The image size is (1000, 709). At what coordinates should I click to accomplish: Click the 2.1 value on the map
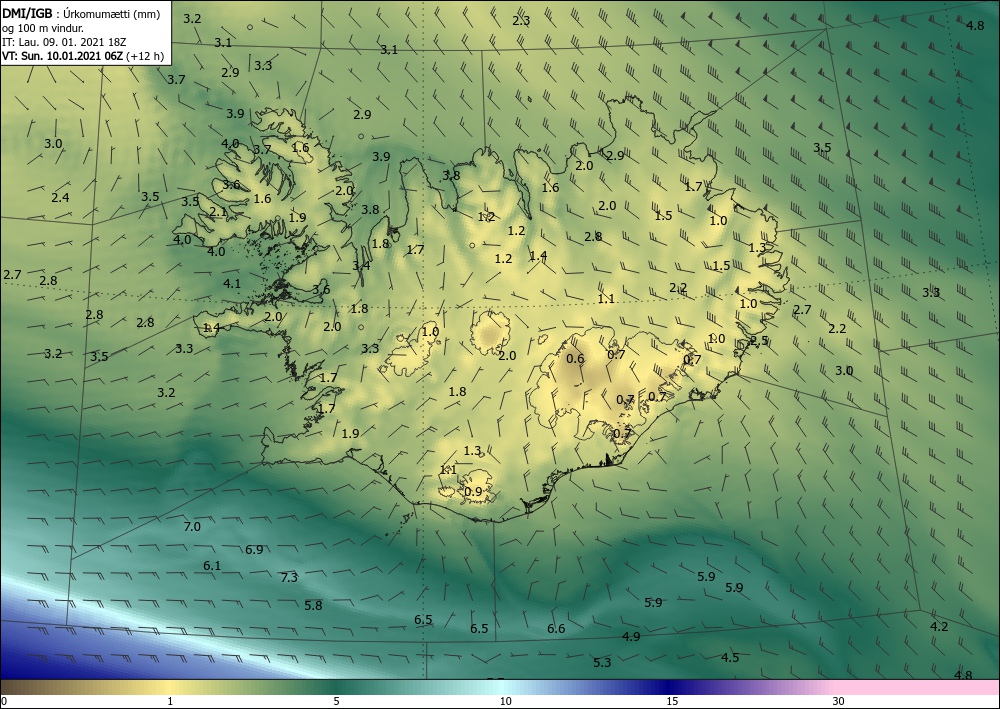pyautogui.click(x=218, y=212)
